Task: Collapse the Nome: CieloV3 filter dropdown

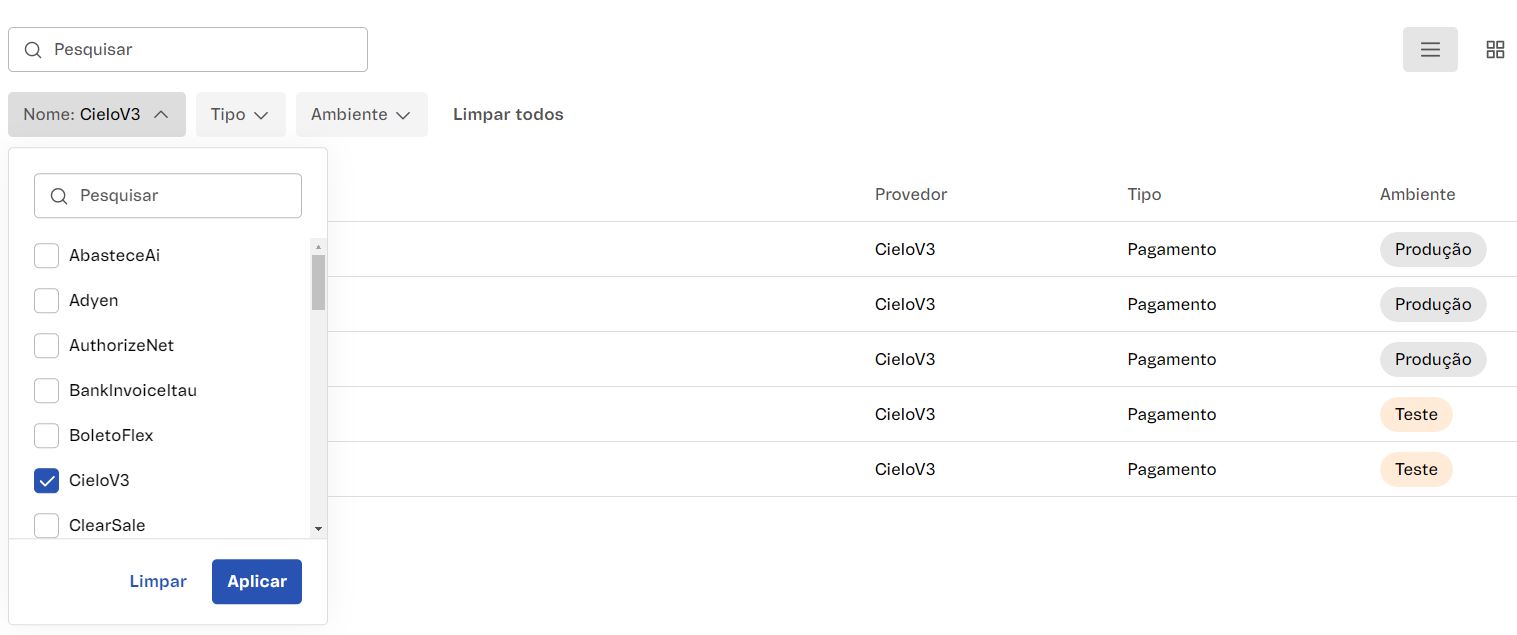Action: point(97,115)
